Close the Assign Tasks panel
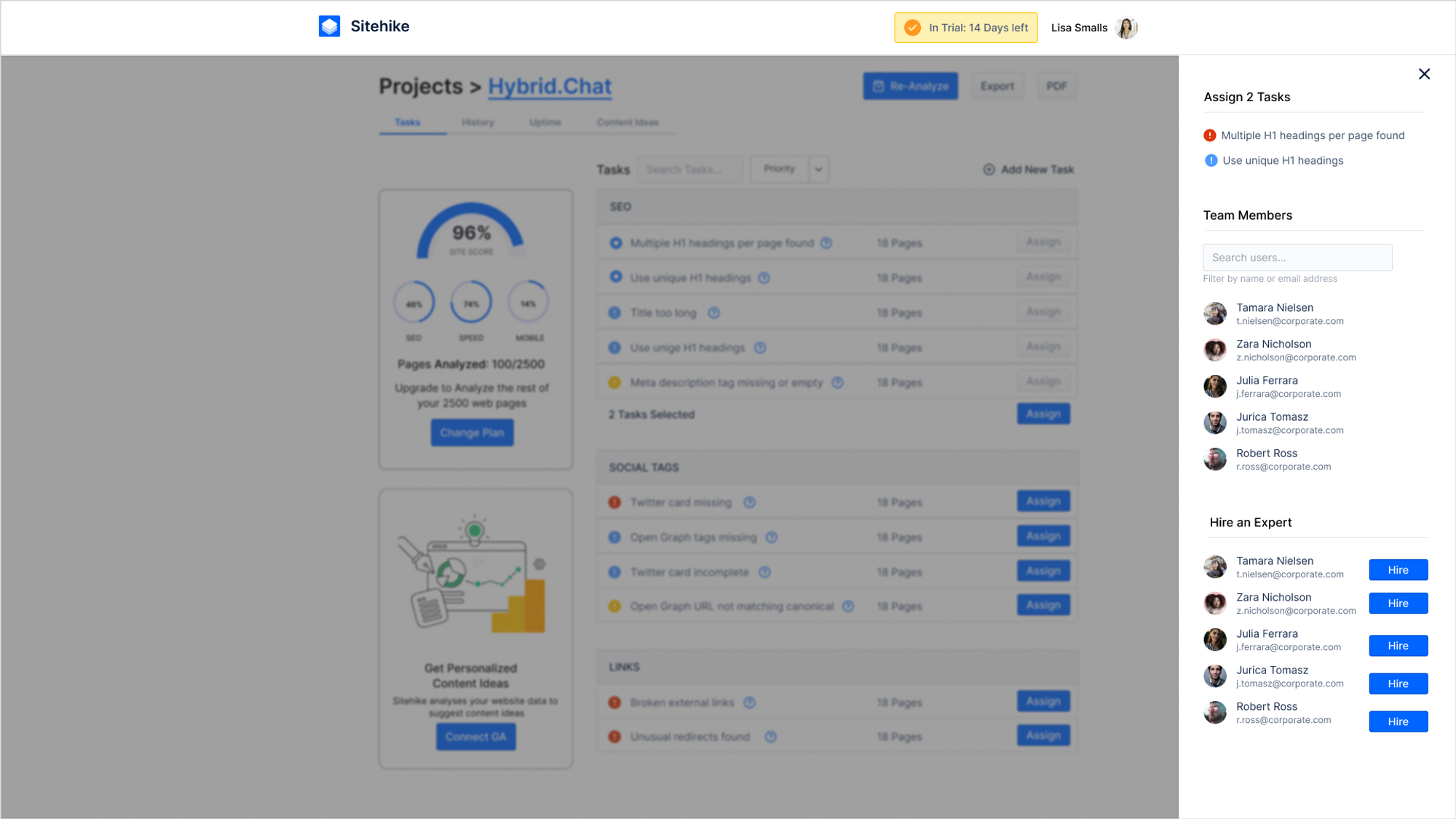Screen dimensions: 1456x819 [1424, 74]
